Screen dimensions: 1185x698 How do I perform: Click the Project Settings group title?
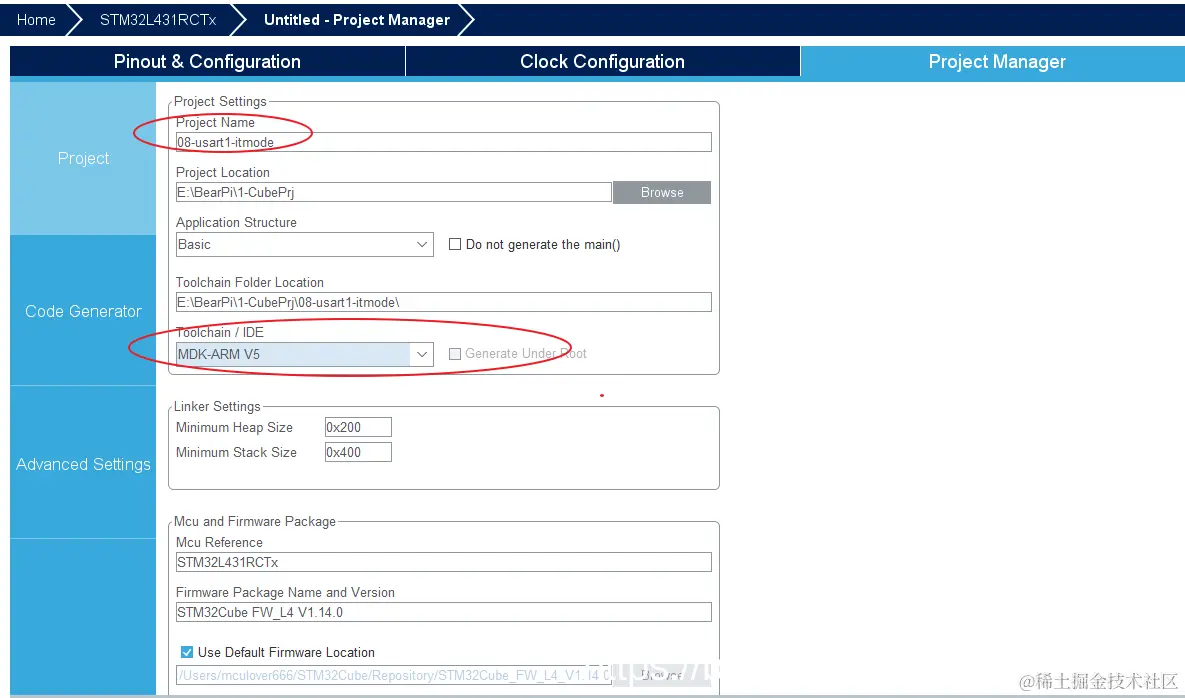(x=220, y=101)
